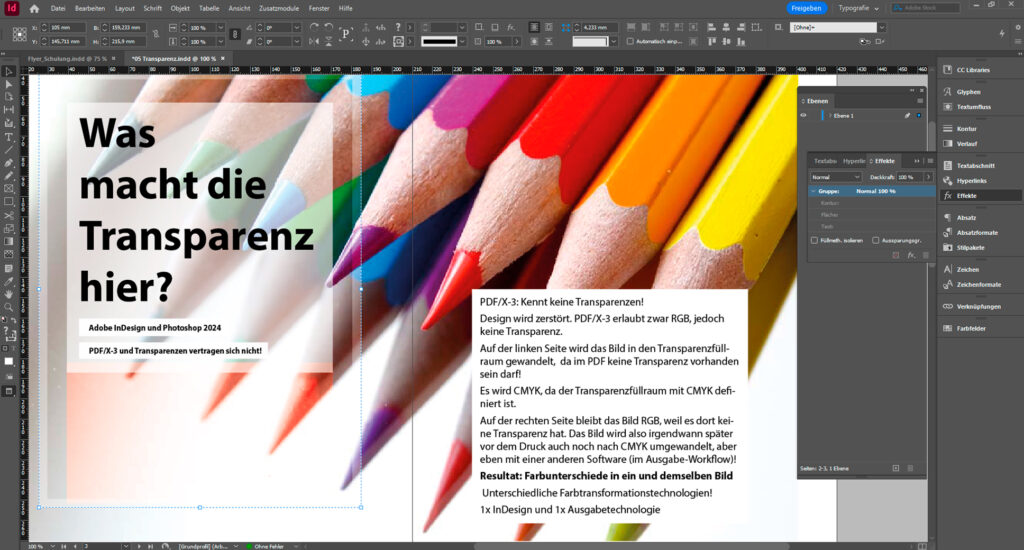The image size is (1024, 550).
Task: Enable the Füllmeth. isolieren checkbox
Action: pos(814,240)
